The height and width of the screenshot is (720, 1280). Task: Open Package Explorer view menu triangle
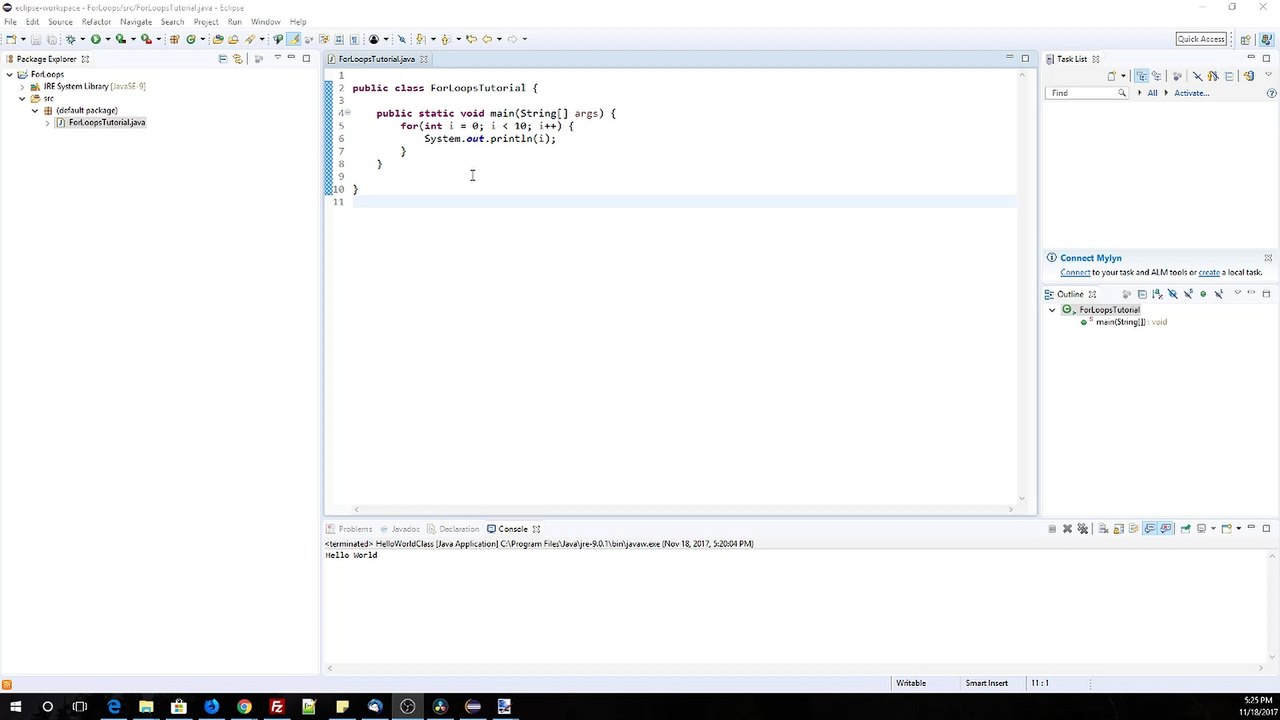(277, 59)
